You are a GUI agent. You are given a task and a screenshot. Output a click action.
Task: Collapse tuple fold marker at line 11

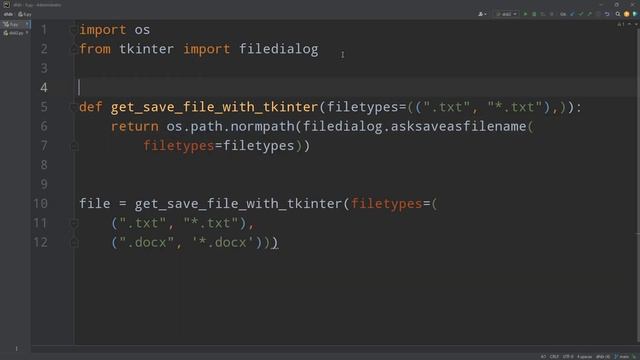coord(74,223)
